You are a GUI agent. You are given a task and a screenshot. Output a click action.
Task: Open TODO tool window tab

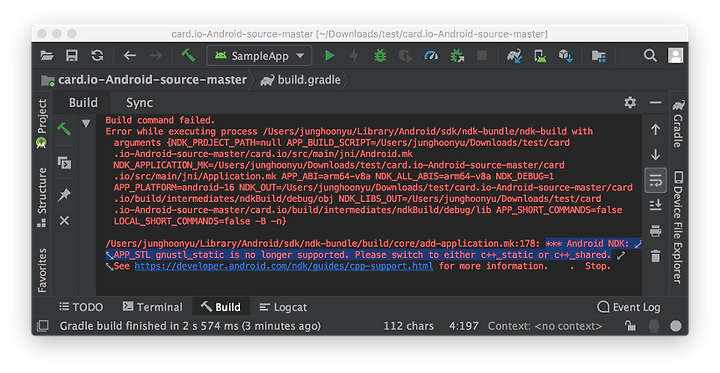pos(81,307)
